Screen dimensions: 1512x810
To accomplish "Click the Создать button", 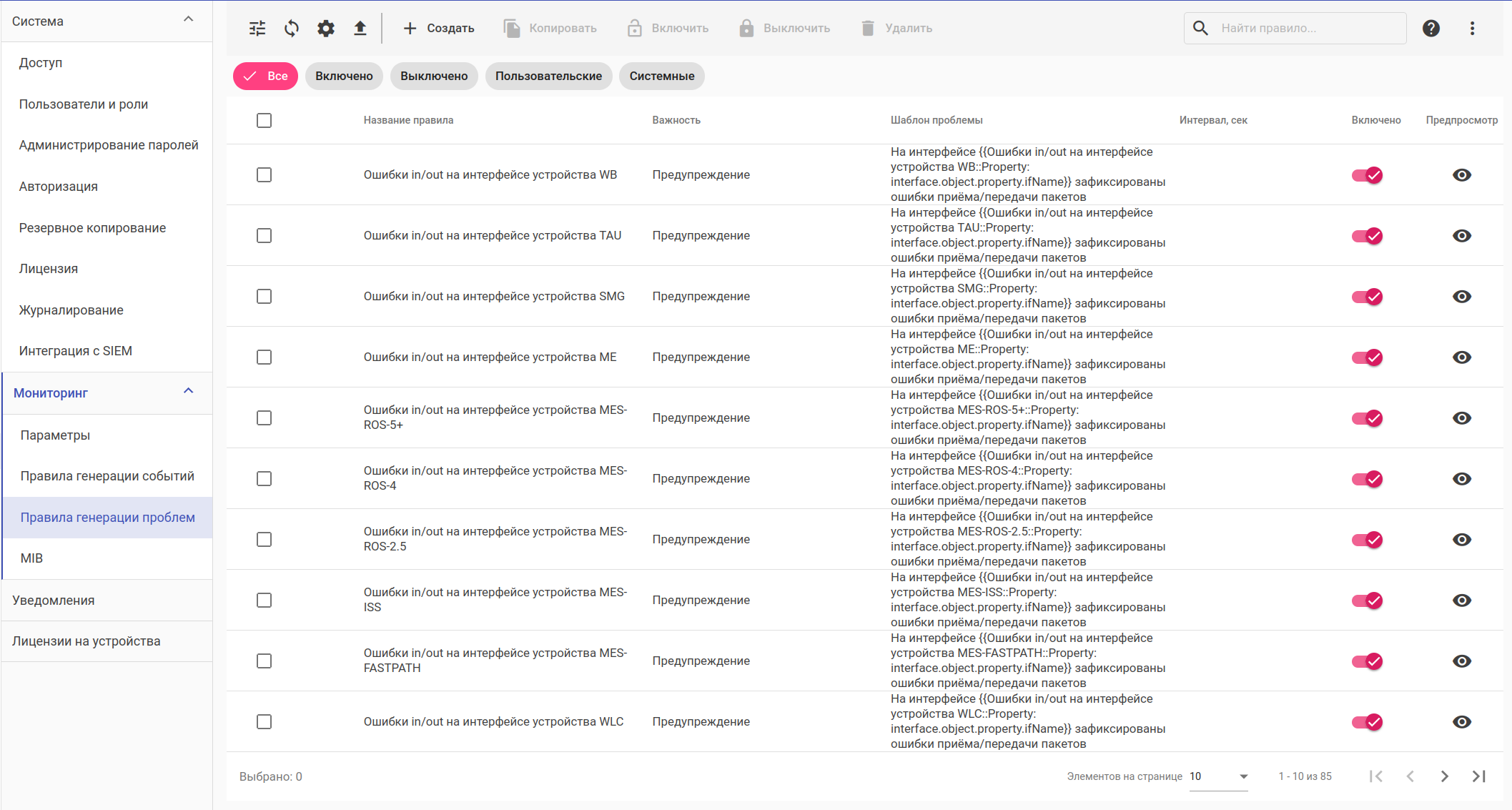I will [439, 29].
